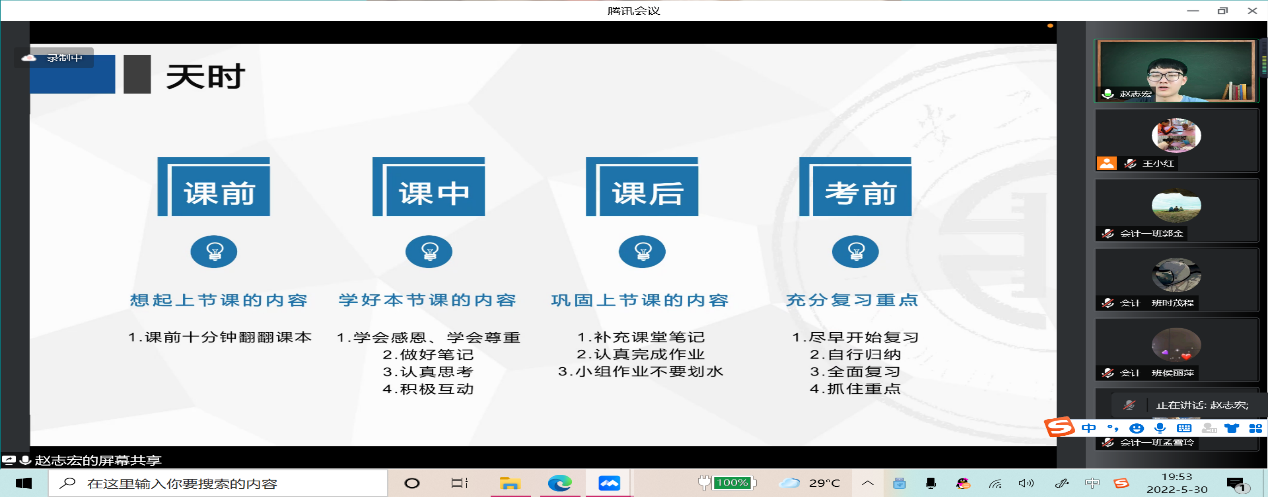Open the Windows Start menu
The width and height of the screenshot is (1268, 497).
coord(24,483)
